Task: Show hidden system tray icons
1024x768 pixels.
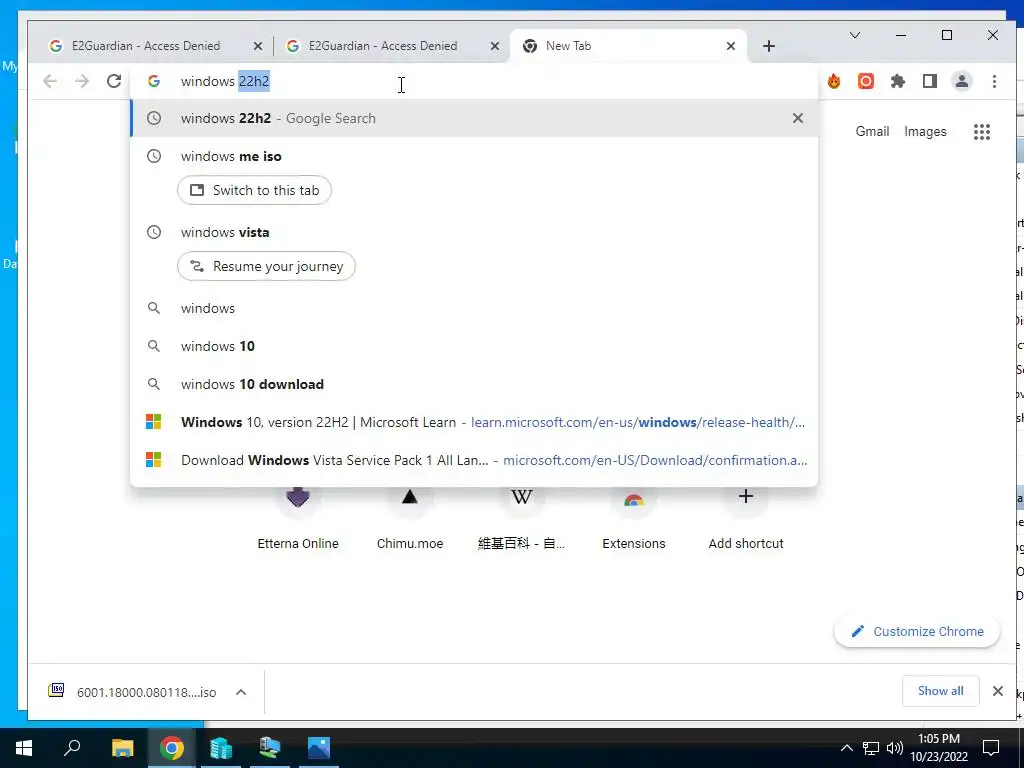Action: (846, 748)
